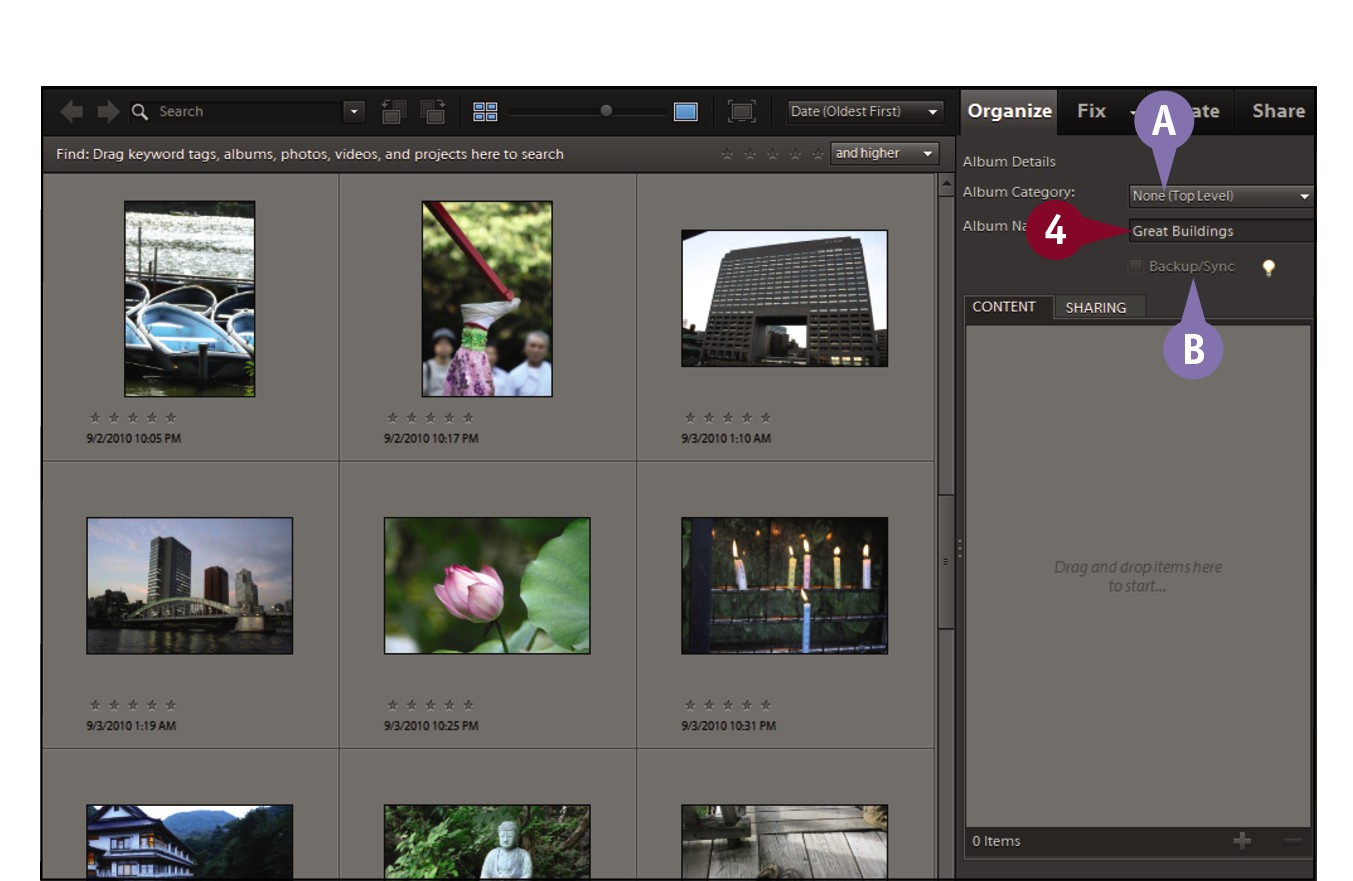The height and width of the screenshot is (881, 1353).
Task: Add items with the plus icon
Action: [1242, 841]
